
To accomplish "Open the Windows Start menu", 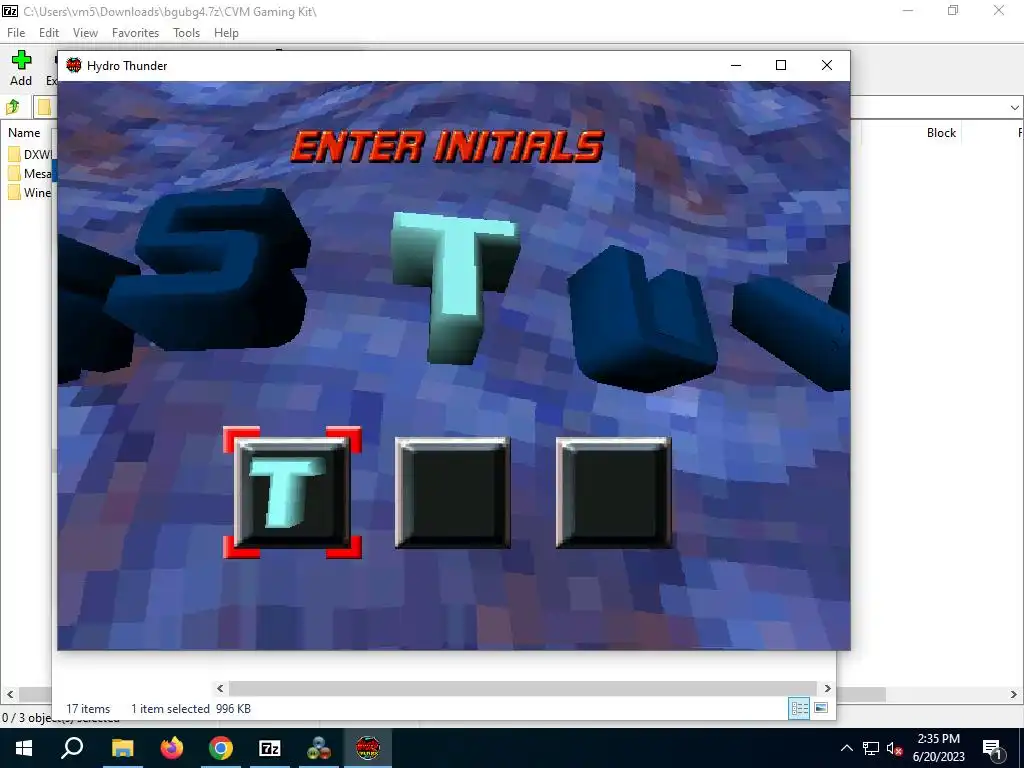I will tap(24, 748).
